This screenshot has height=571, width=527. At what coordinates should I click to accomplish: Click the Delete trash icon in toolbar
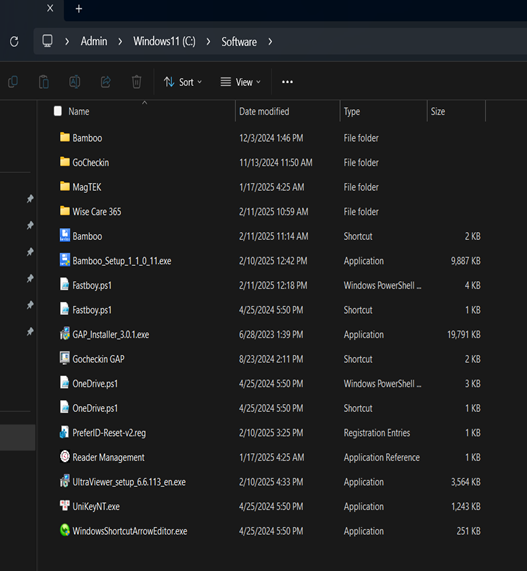(137, 82)
